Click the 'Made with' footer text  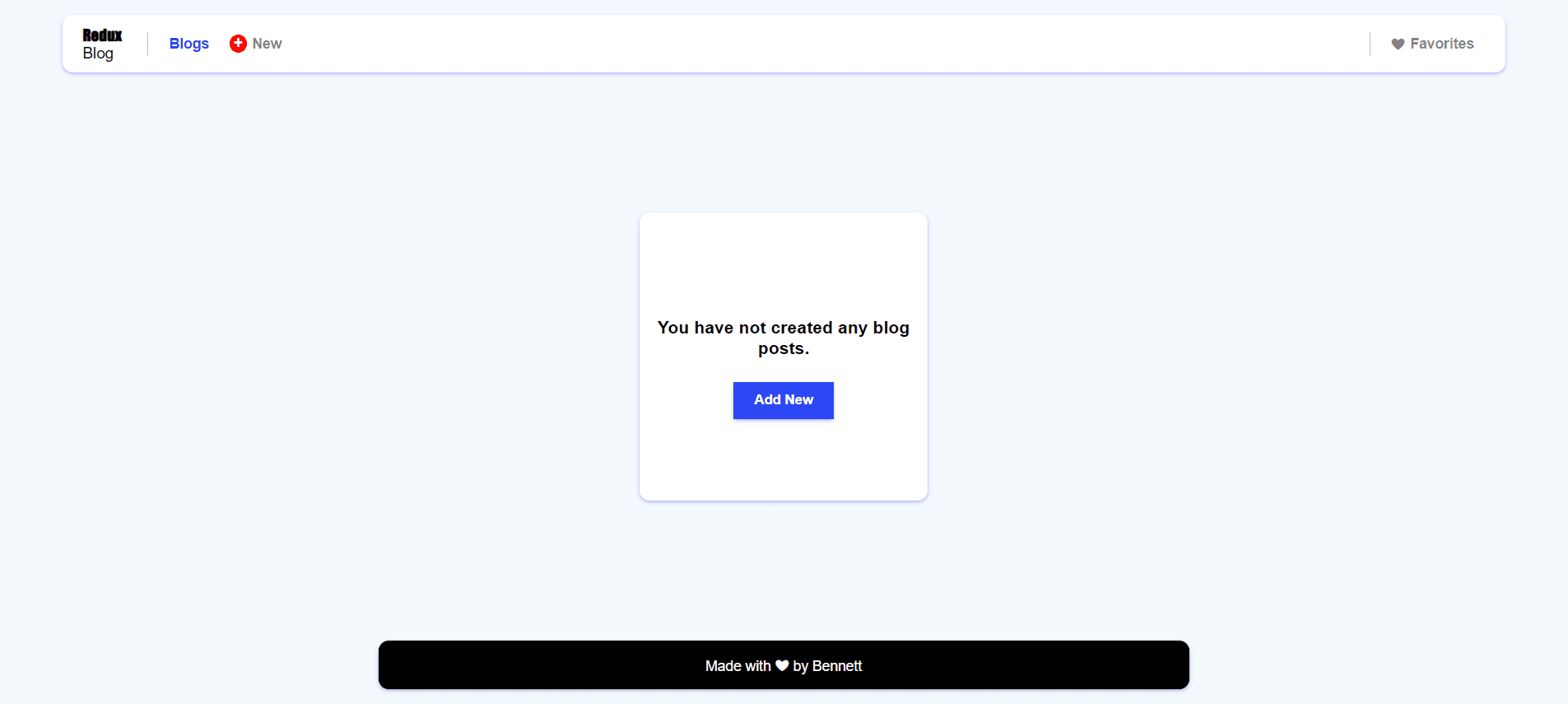tap(738, 666)
